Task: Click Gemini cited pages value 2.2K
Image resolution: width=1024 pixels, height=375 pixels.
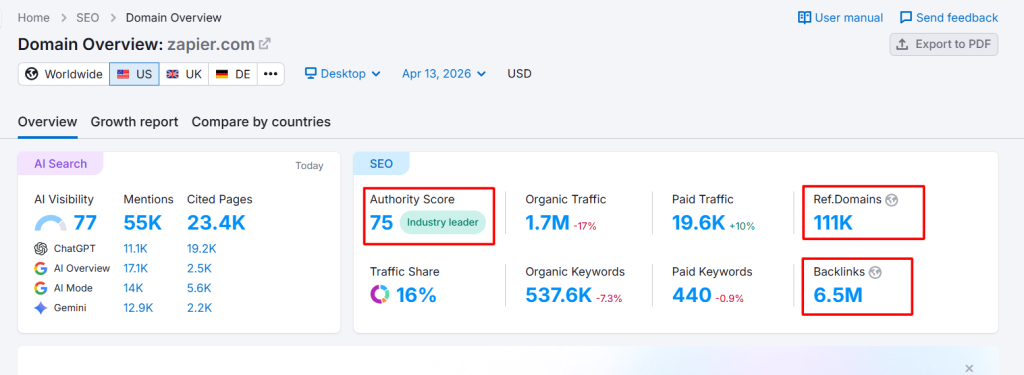Action: pyautogui.click(x=199, y=308)
